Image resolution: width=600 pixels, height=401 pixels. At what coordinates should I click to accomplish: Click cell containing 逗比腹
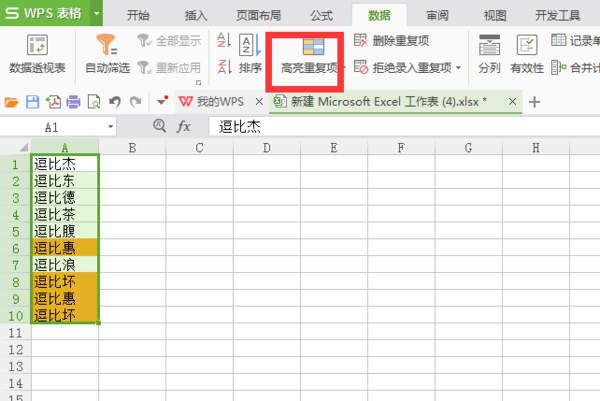[x=65, y=231]
